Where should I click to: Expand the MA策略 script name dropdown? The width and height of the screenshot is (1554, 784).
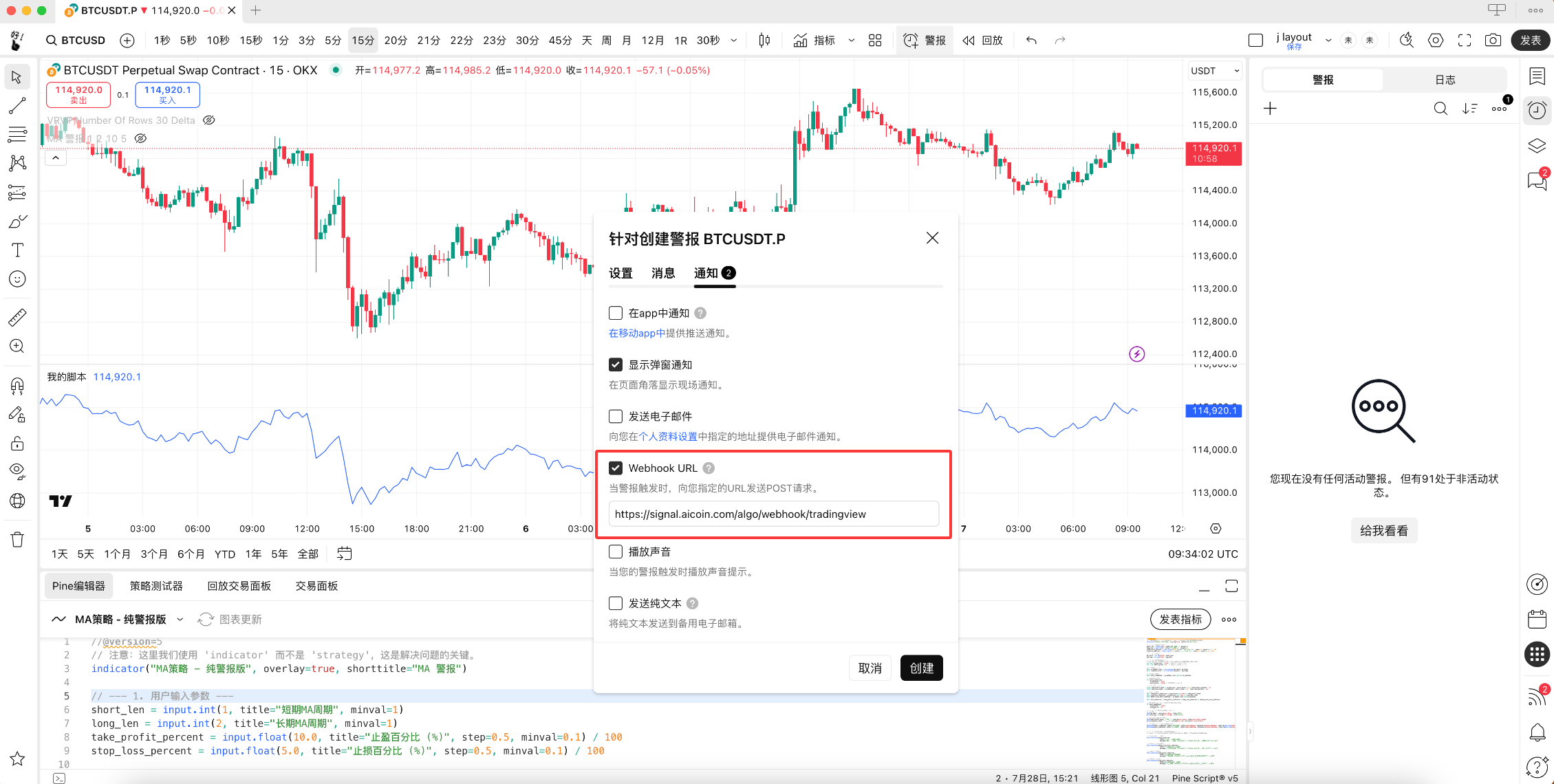point(180,620)
